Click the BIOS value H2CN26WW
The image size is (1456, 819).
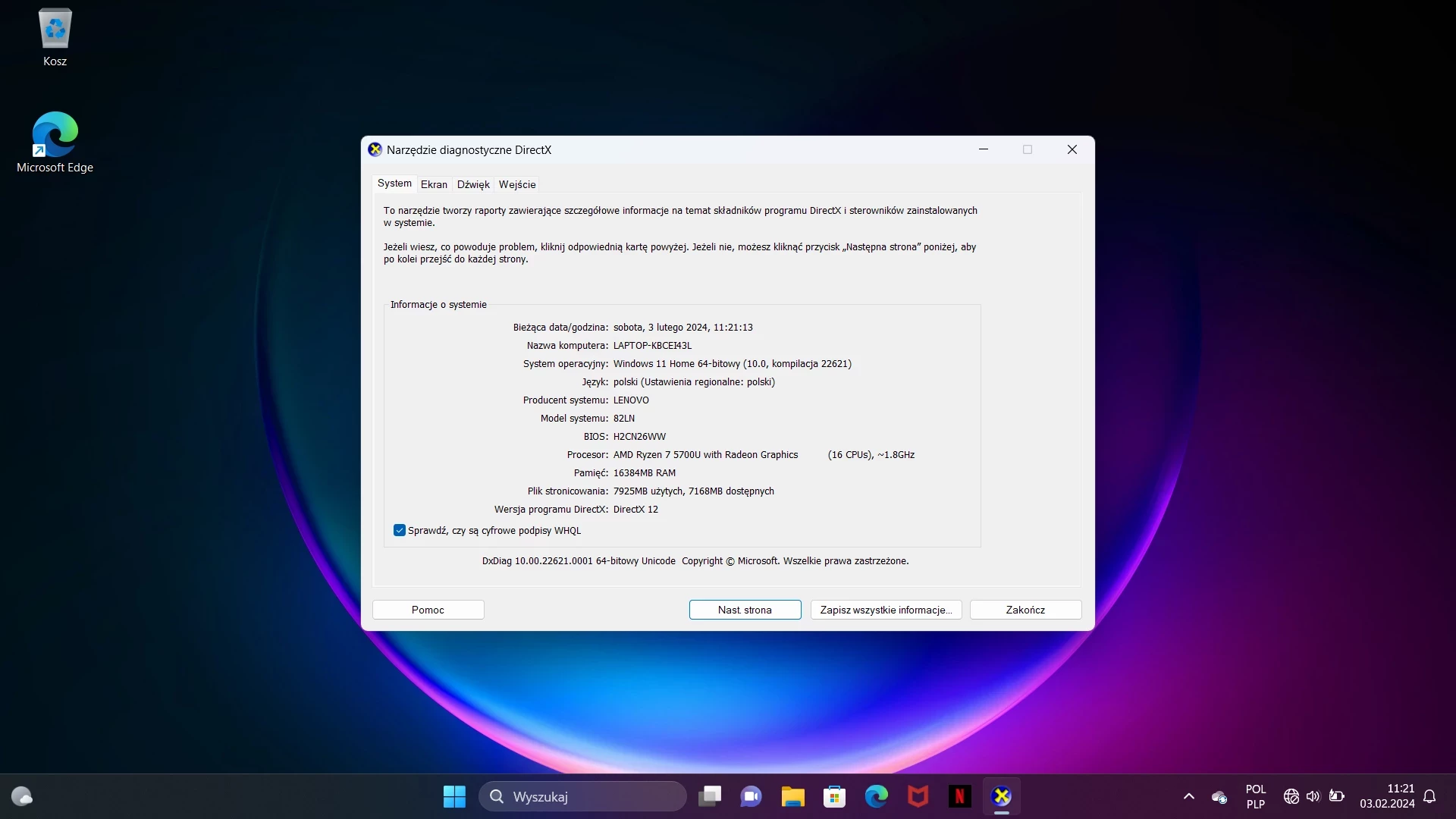tap(639, 437)
